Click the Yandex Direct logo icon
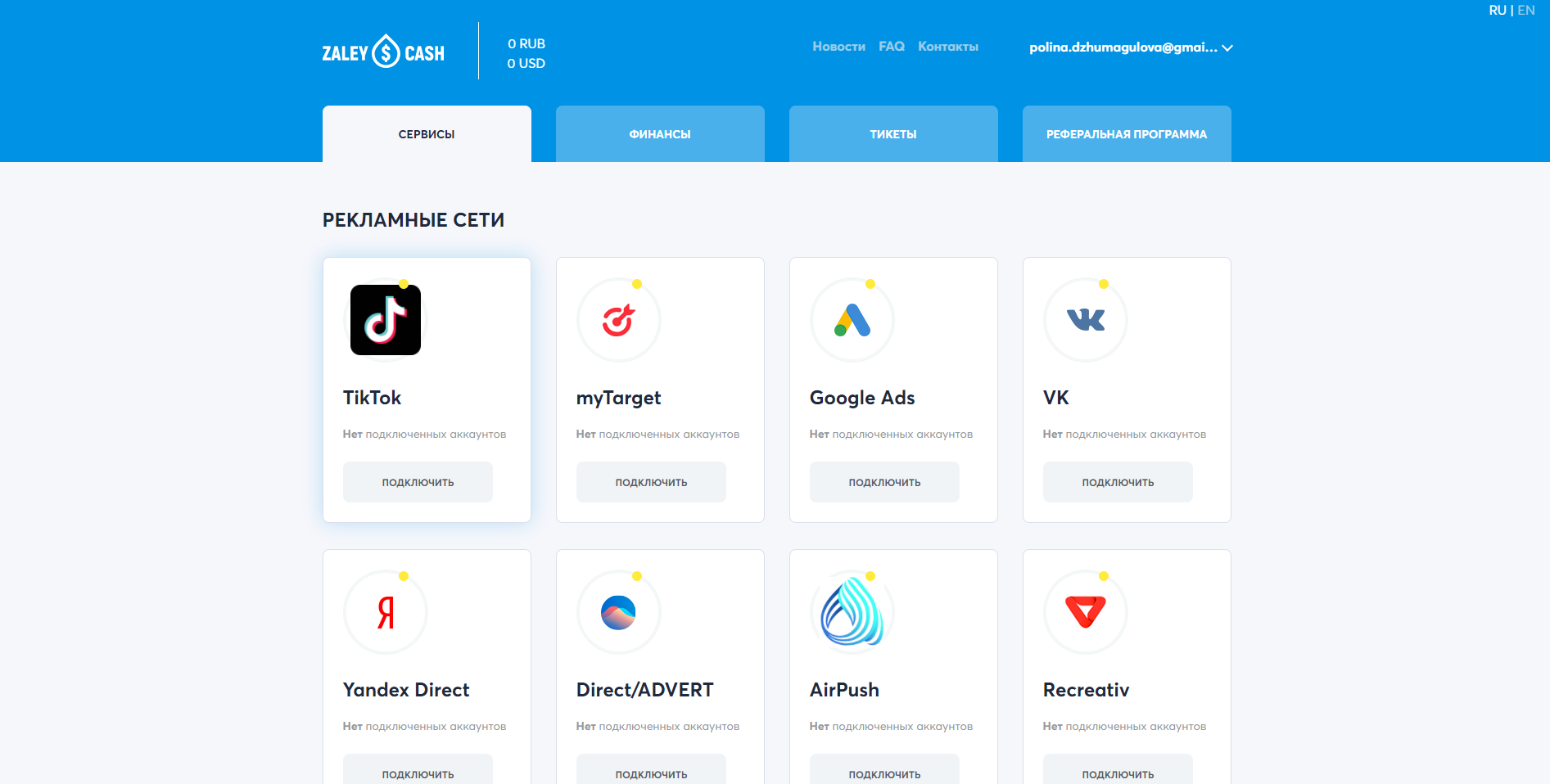1550x784 pixels. point(386,612)
